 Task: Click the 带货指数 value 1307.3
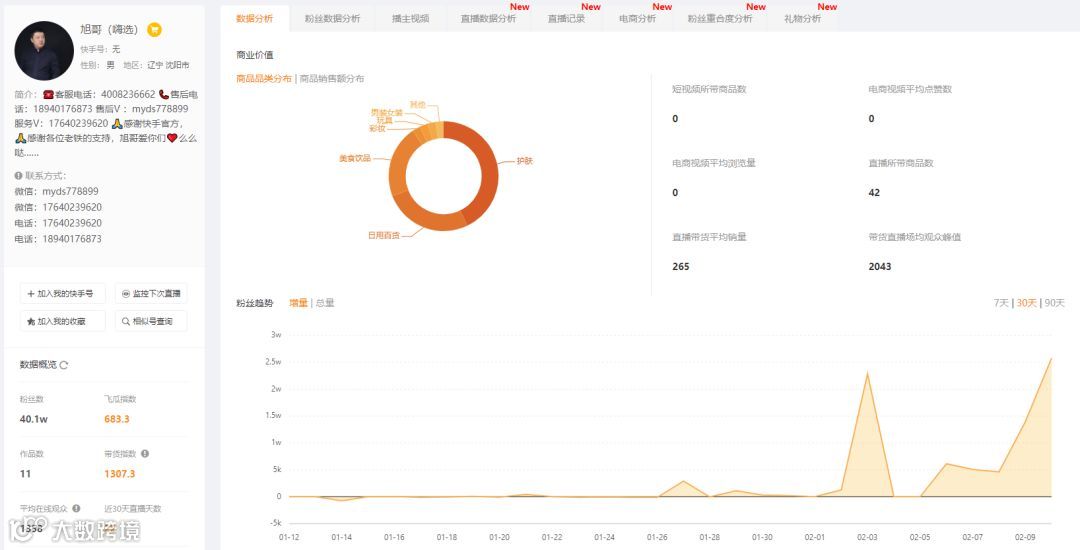(120, 474)
